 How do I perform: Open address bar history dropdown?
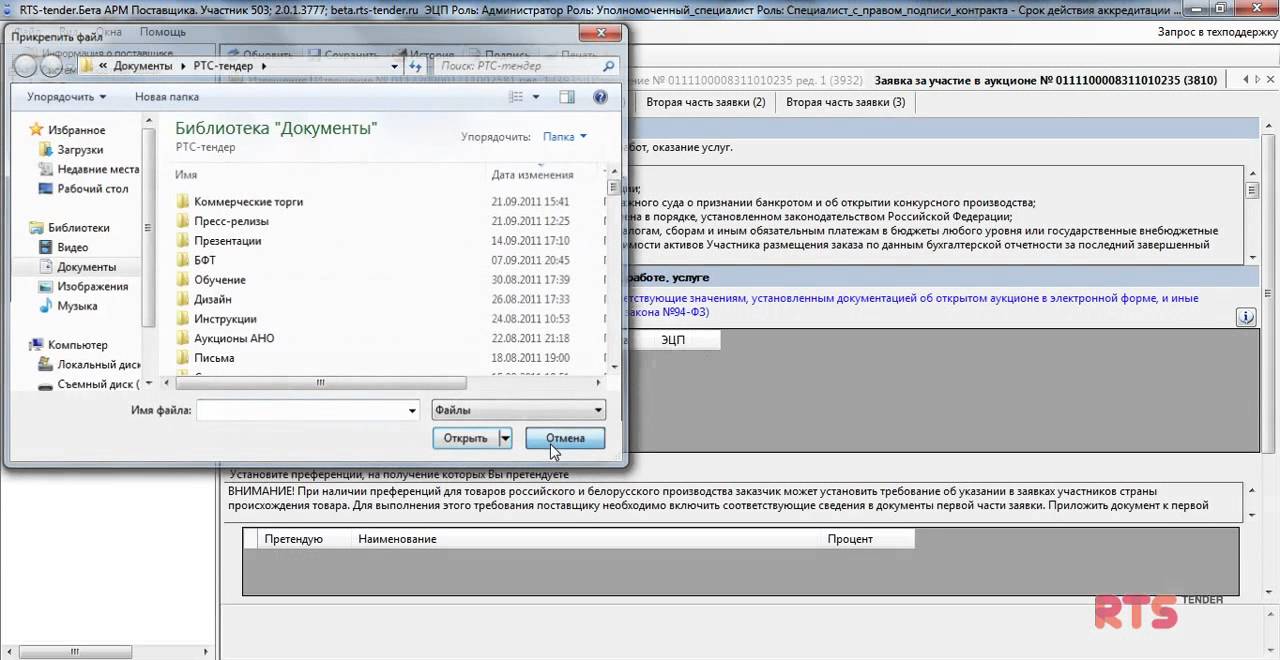(393, 66)
